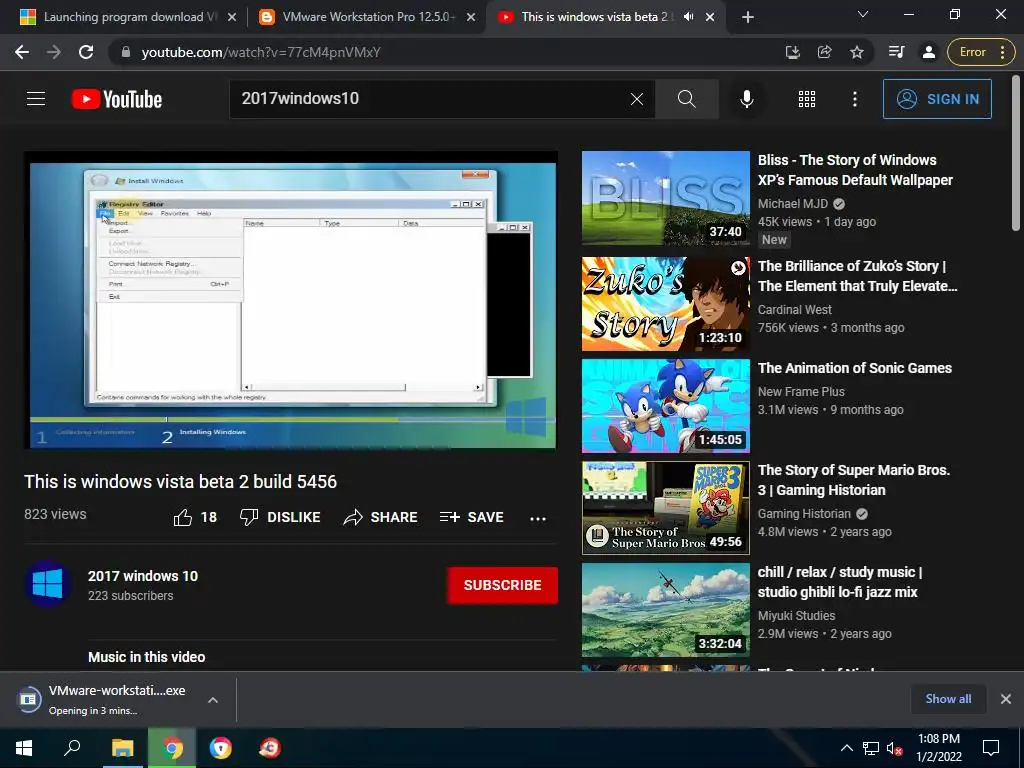
Task: Open YouTube settings three-dot menu
Action: (x=854, y=99)
